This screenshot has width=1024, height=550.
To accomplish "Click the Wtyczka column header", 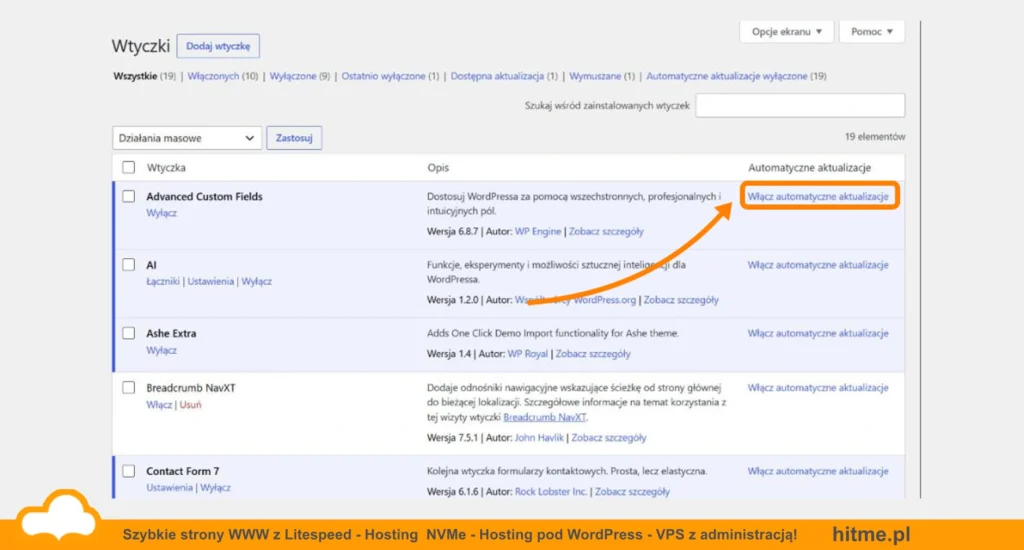I will (166, 167).
